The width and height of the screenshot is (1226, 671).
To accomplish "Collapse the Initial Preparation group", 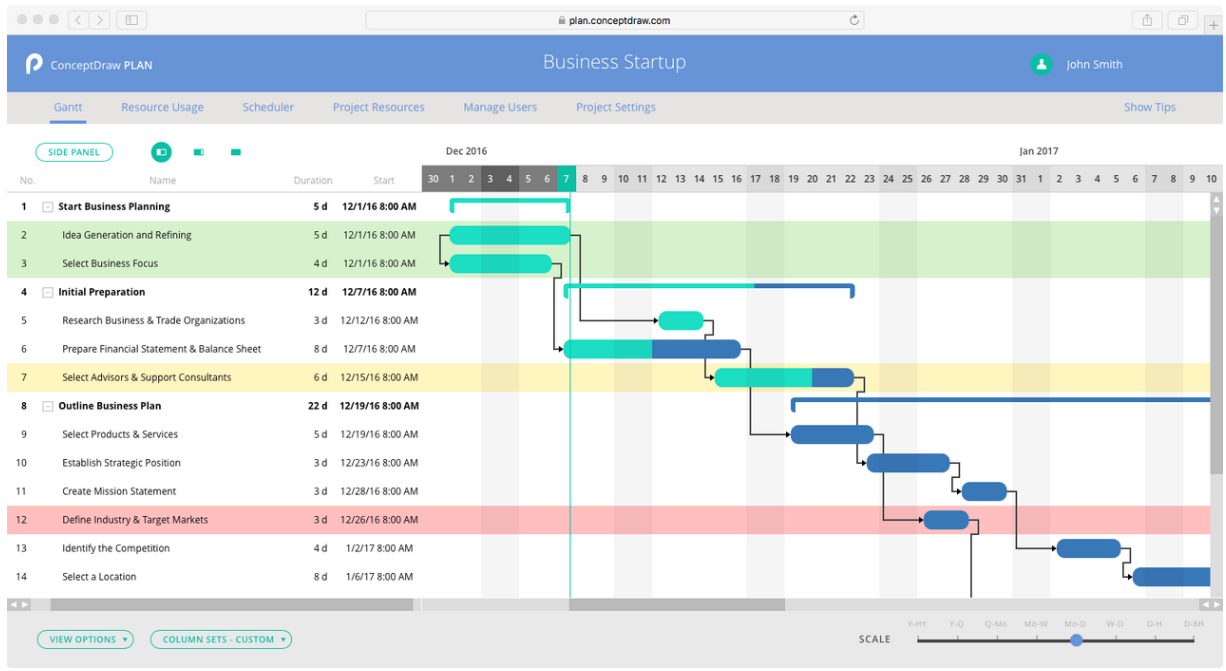I will (x=47, y=293).
